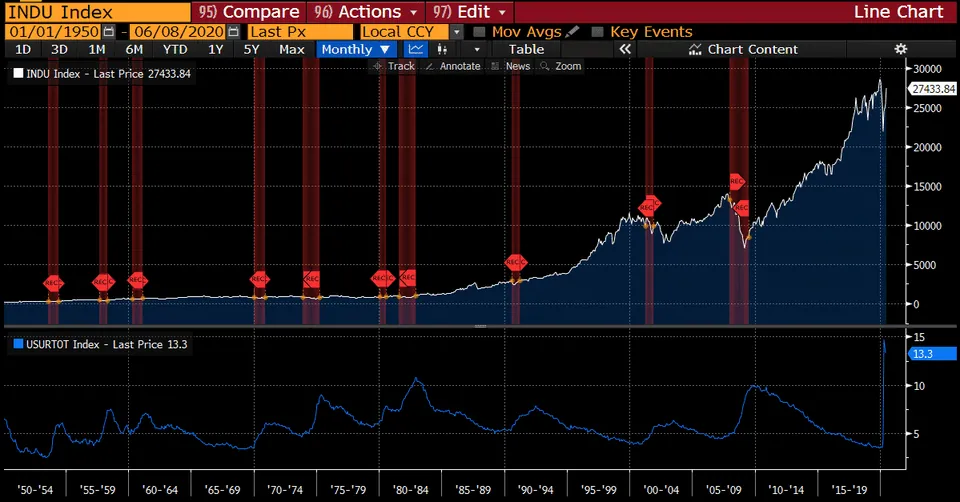960x502 pixels.
Task: Click the '85-'89 x-axis label
Action: (473, 490)
